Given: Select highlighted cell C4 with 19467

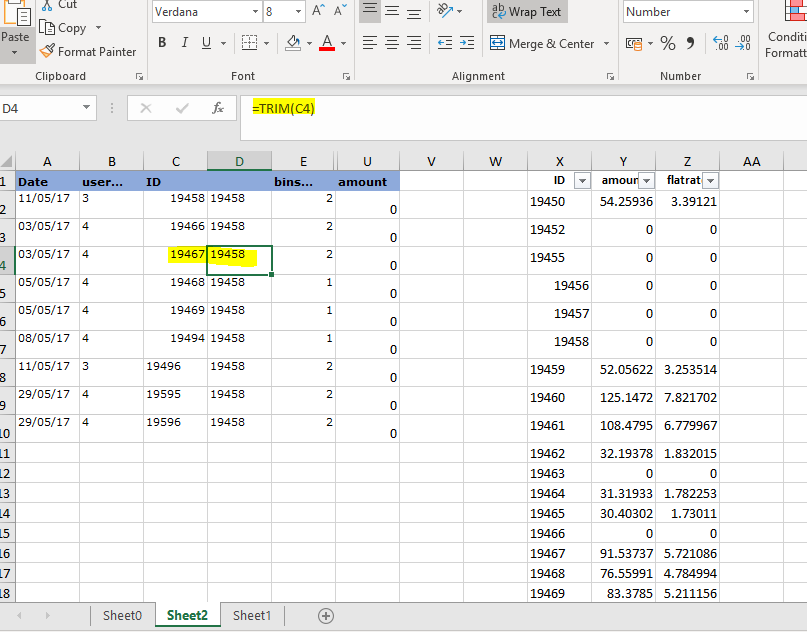Looking at the screenshot, I should tap(176, 260).
